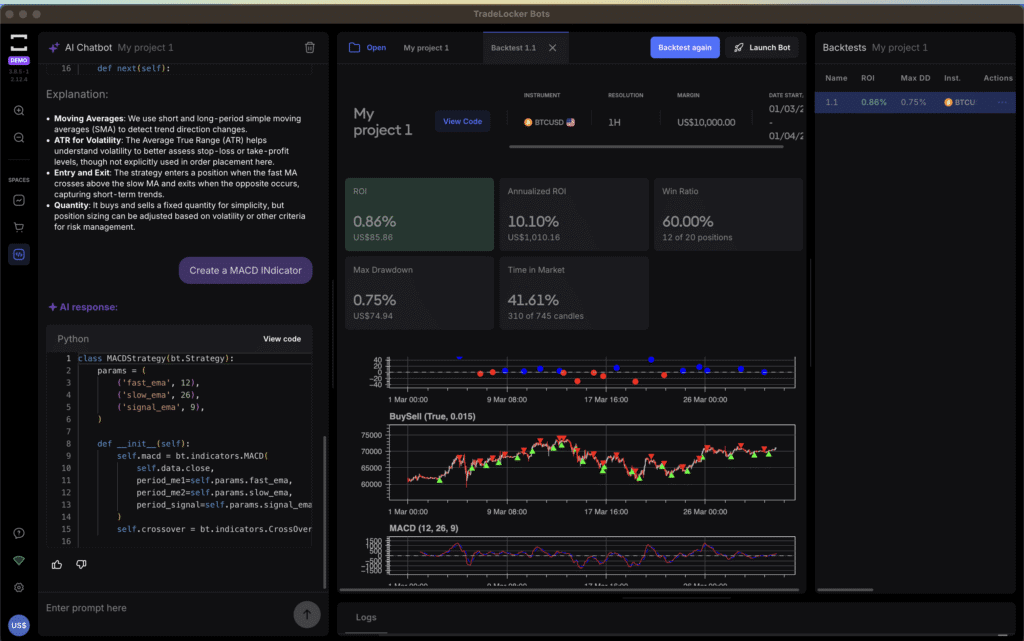Image resolution: width=1024 pixels, height=641 pixels.
Task: Close the Backtest 1.1 tab
Action: coord(552,48)
